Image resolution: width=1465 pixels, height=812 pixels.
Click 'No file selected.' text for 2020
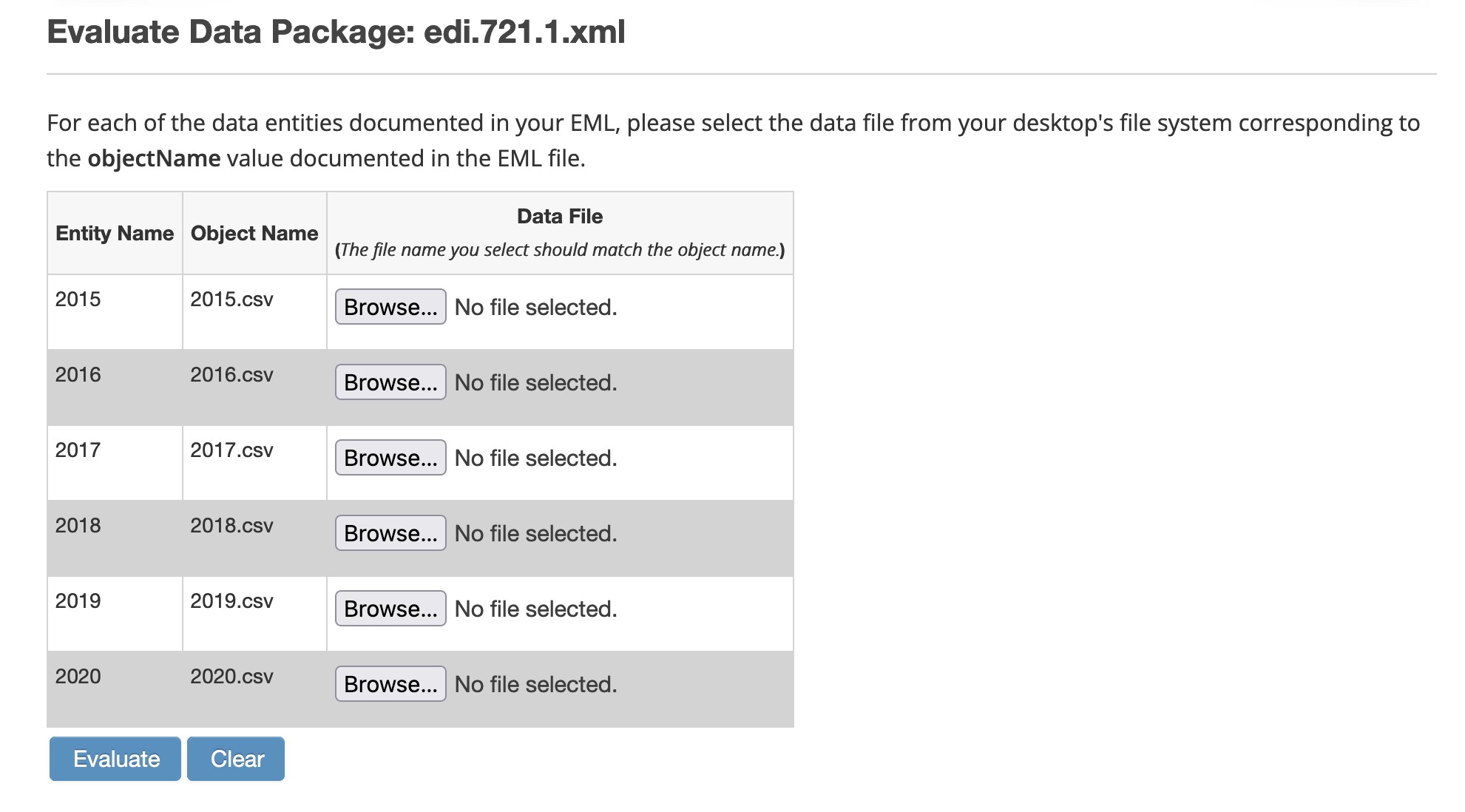tap(535, 685)
